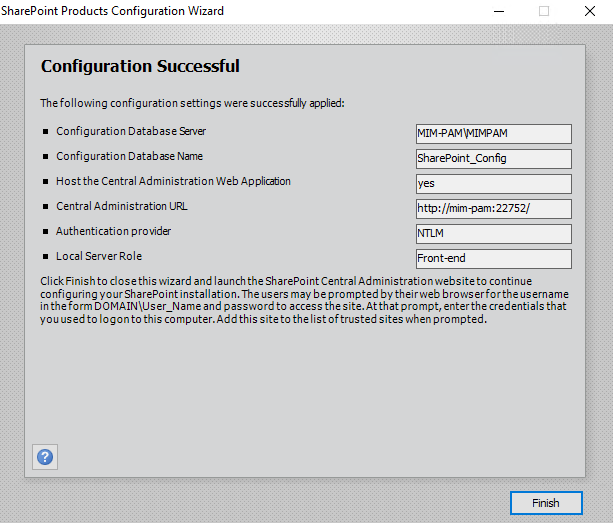Click the 'Configuration Database Name' label
This screenshot has width=613, height=523.
(x=129, y=156)
